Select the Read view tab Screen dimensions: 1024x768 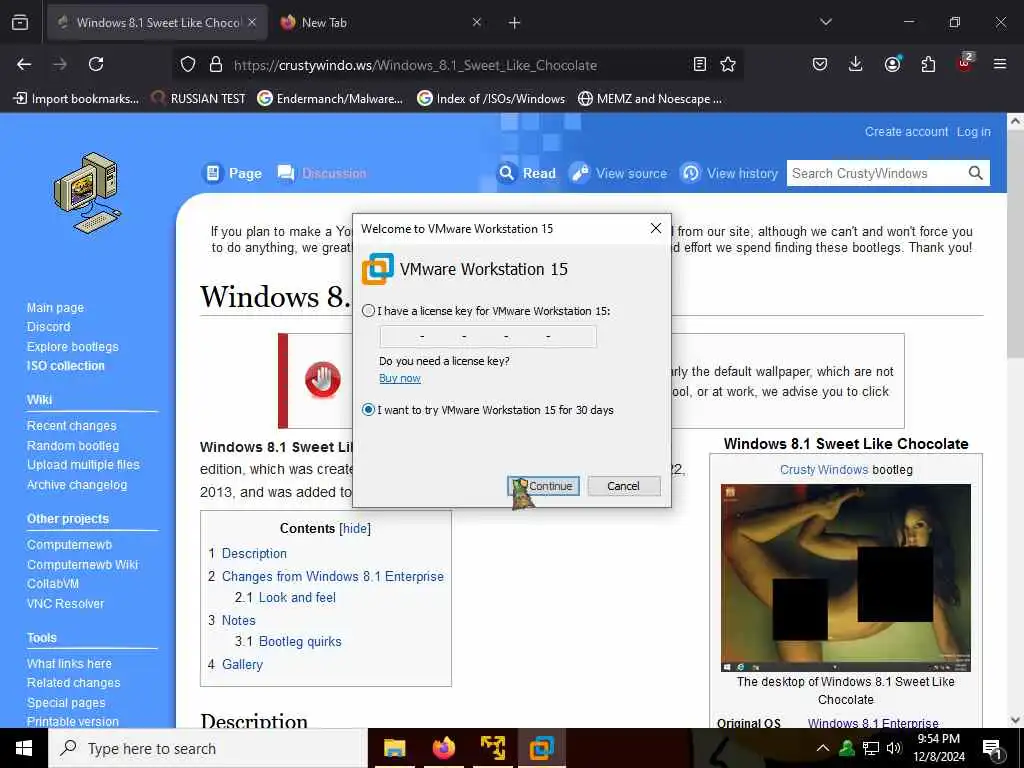click(527, 173)
